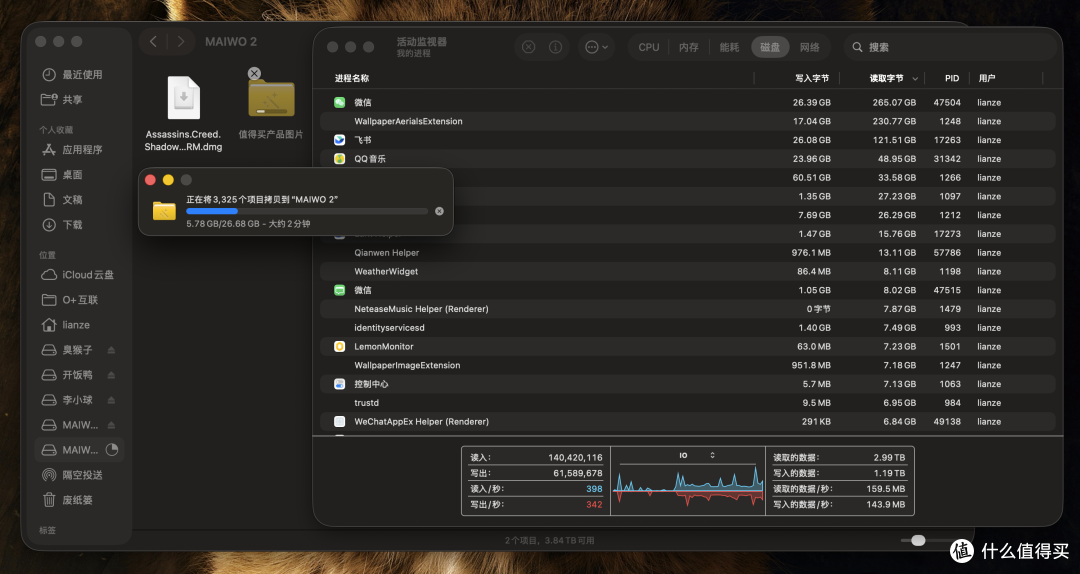Click the copy progress bar
Screen dimensions: 1080x574
tap(307, 212)
